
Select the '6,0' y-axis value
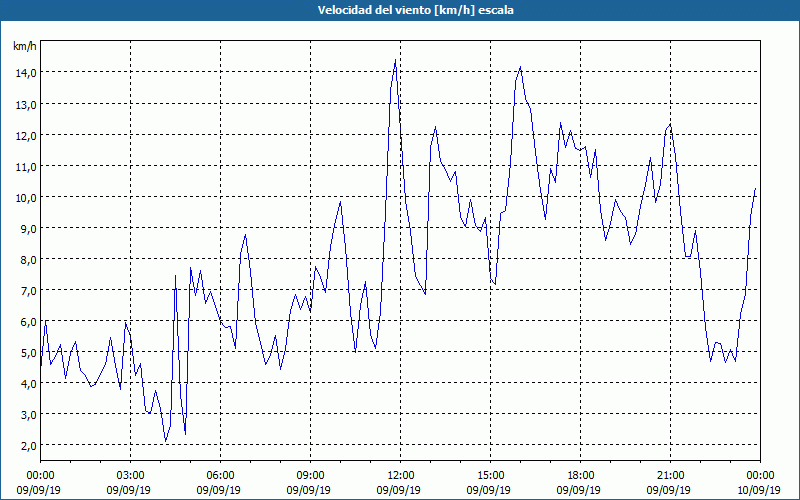click(28, 322)
